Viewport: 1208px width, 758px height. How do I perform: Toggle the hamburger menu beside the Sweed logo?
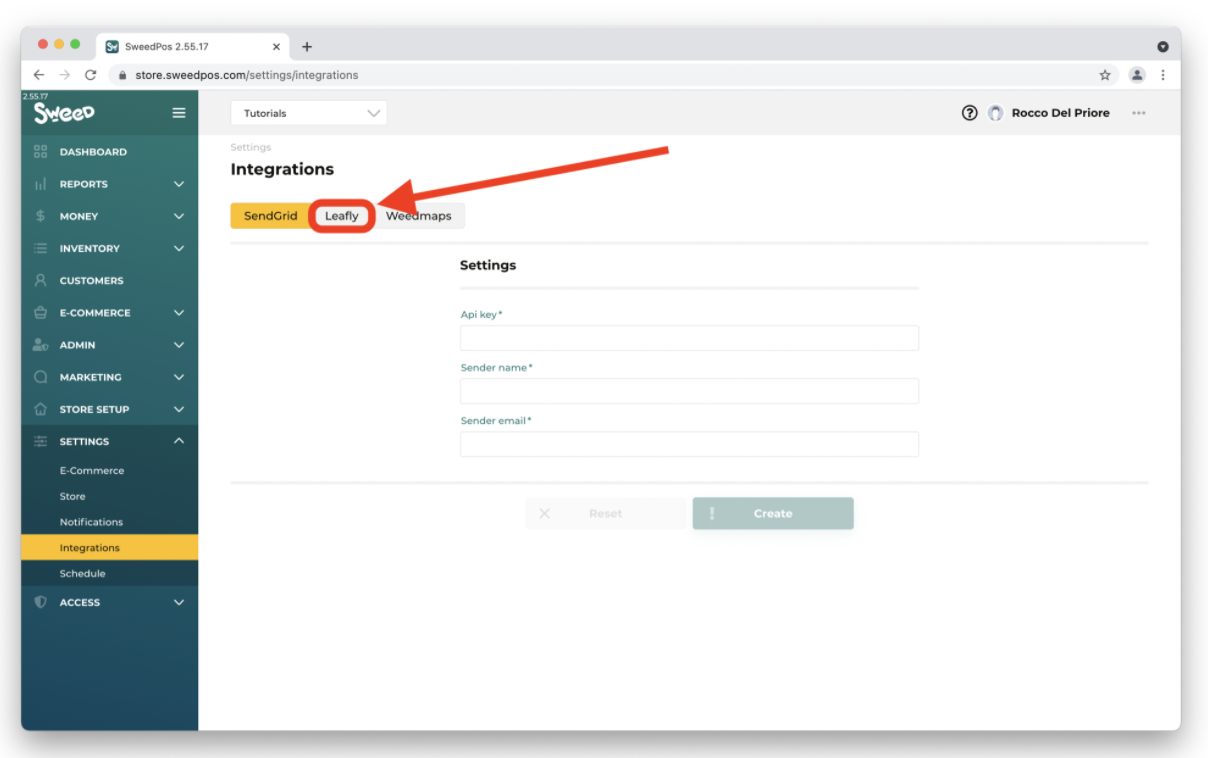click(x=179, y=113)
